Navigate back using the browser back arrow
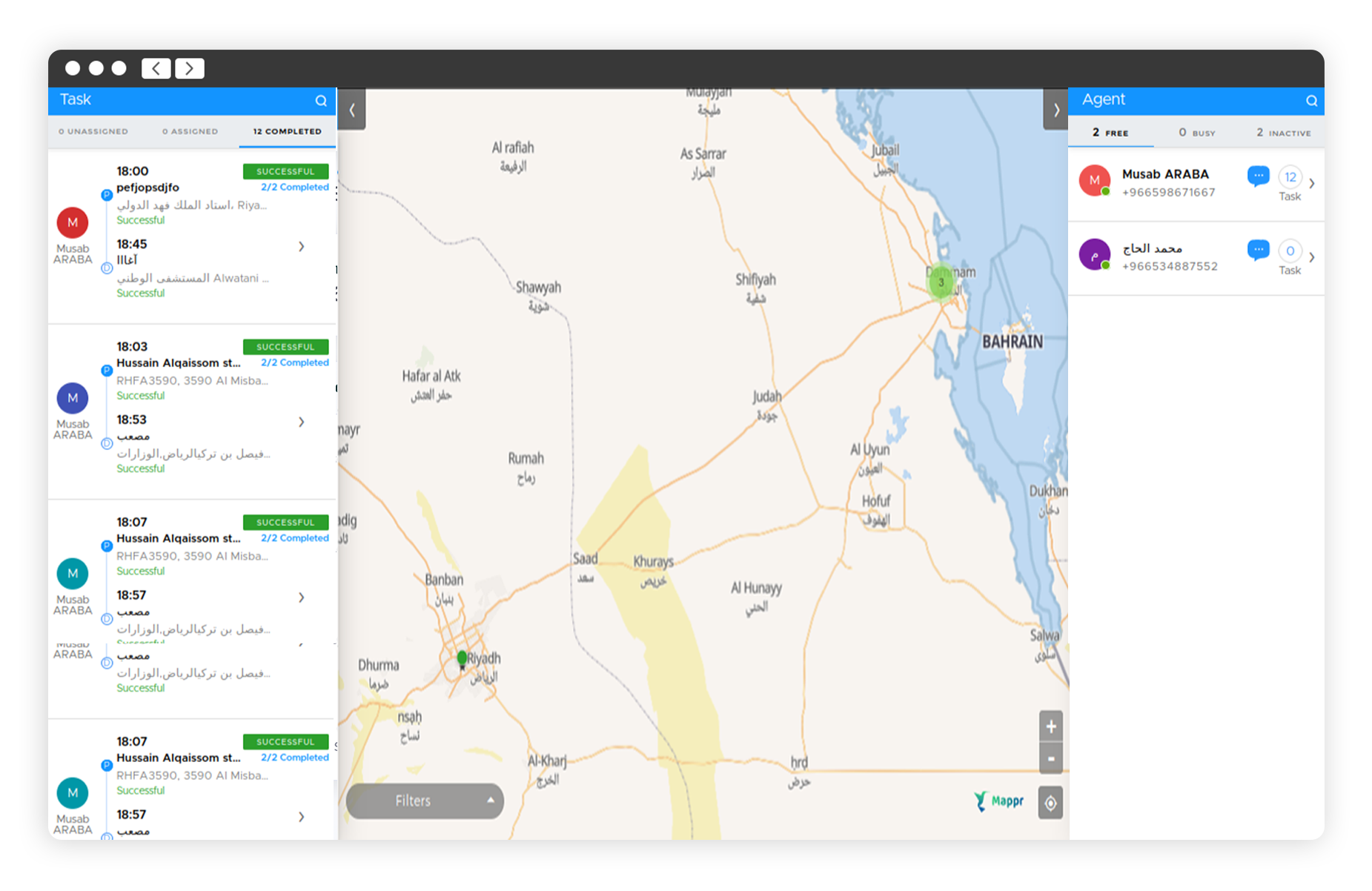Image resolution: width=1372 pixels, height=891 pixels. (x=156, y=68)
